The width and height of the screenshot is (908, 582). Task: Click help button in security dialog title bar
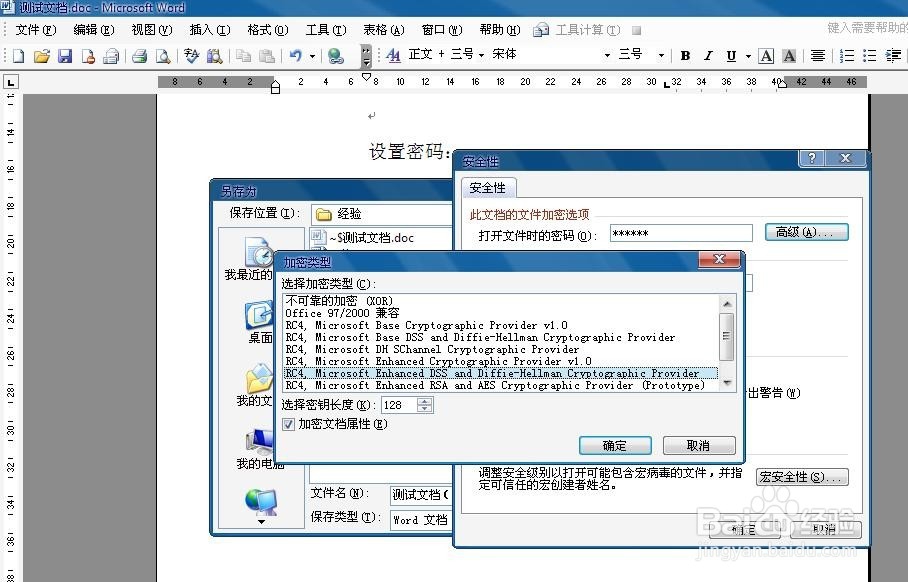812,158
